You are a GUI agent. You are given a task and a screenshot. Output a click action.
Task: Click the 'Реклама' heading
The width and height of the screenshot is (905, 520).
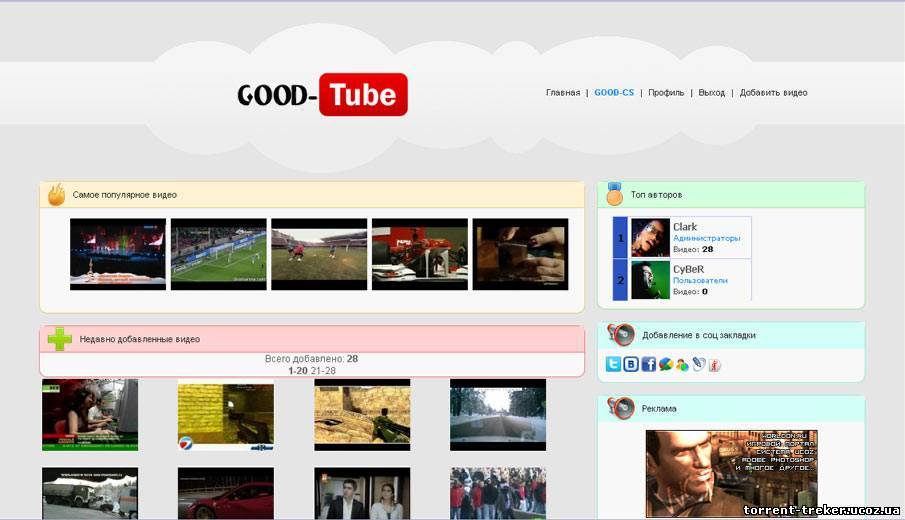click(x=659, y=409)
